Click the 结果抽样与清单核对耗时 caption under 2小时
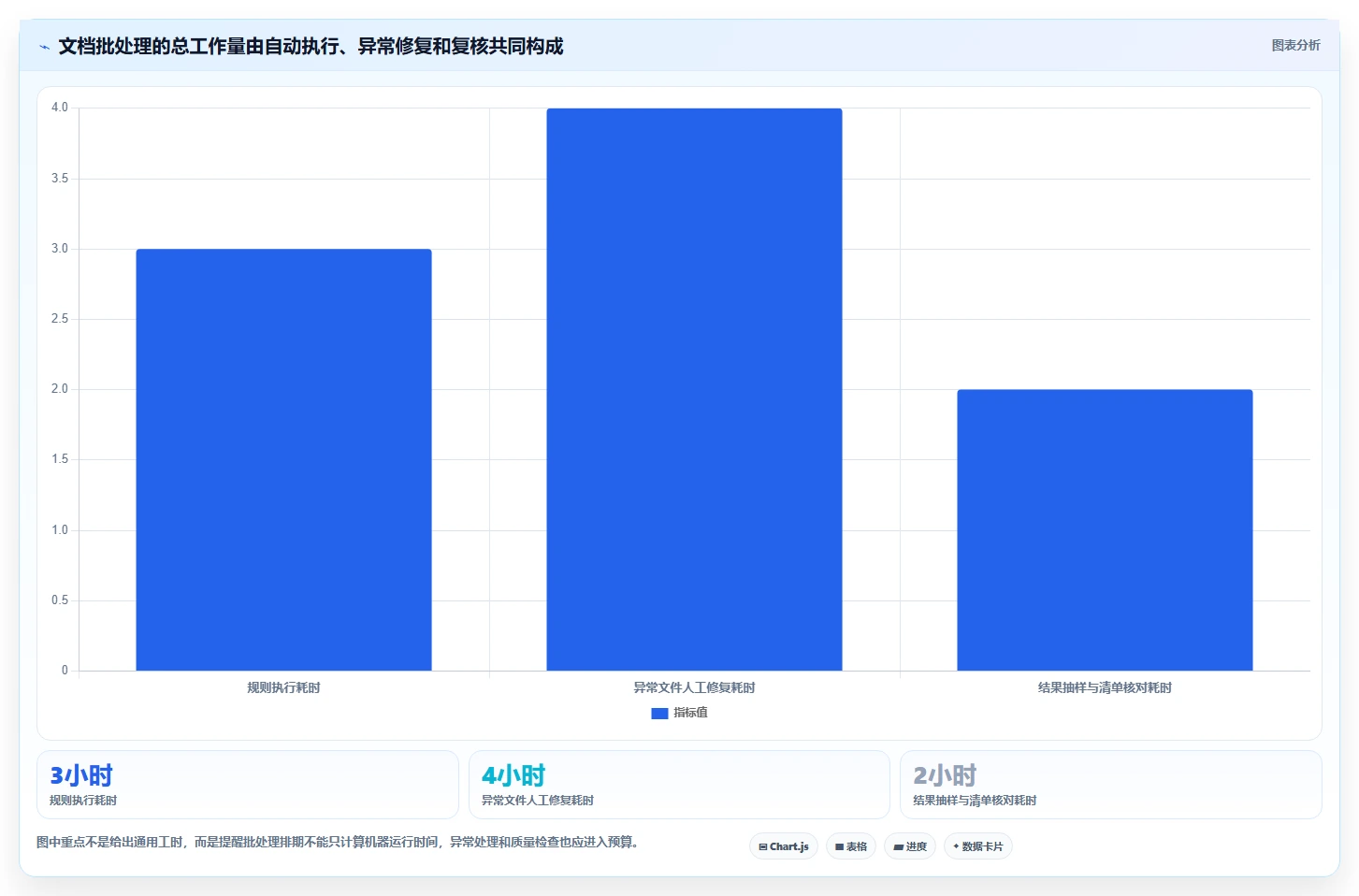The width and height of the screenshot is (1359, 896). [975, 801]
